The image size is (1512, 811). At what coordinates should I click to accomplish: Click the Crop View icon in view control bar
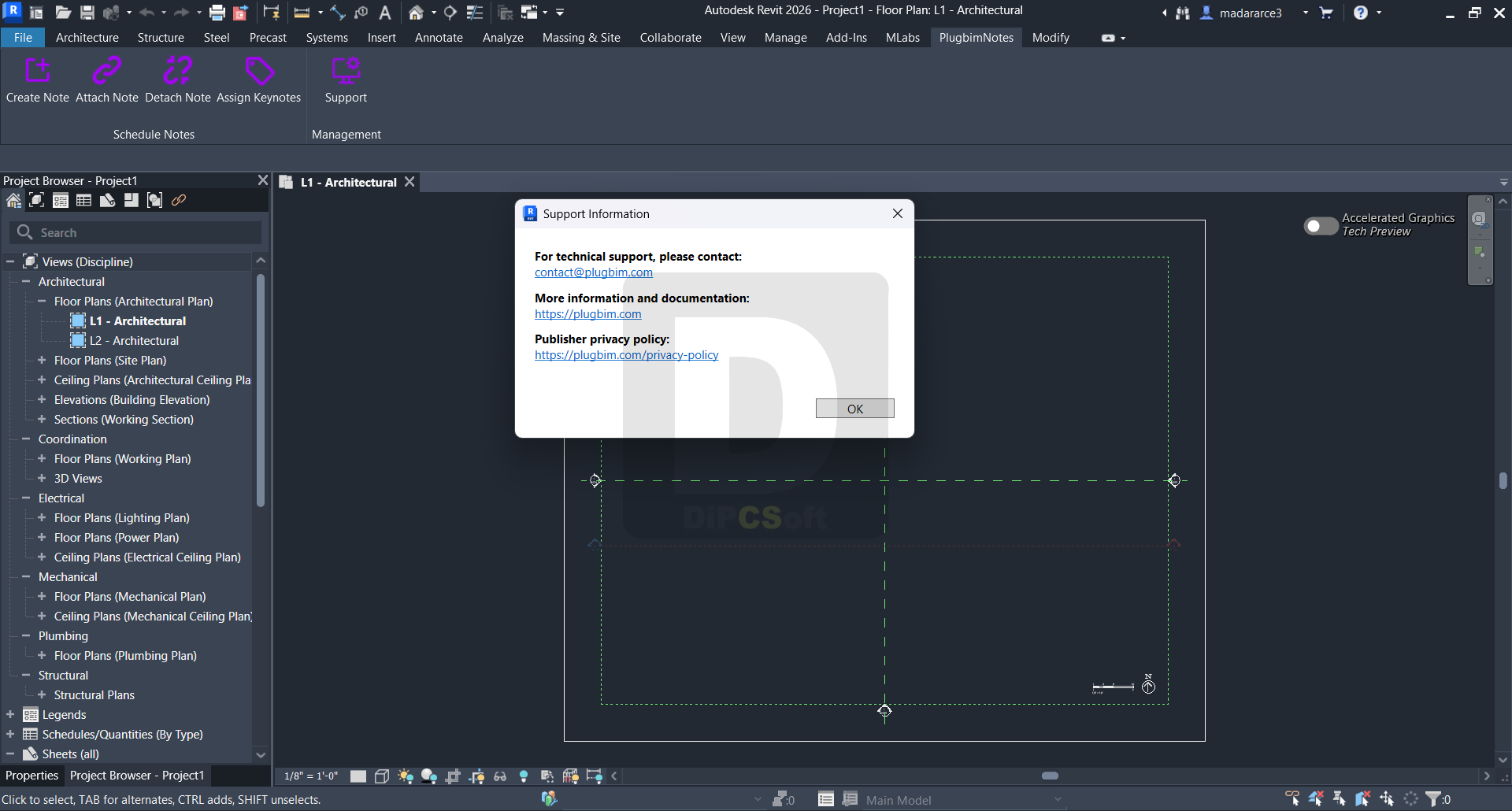click(x=453, y=776)
